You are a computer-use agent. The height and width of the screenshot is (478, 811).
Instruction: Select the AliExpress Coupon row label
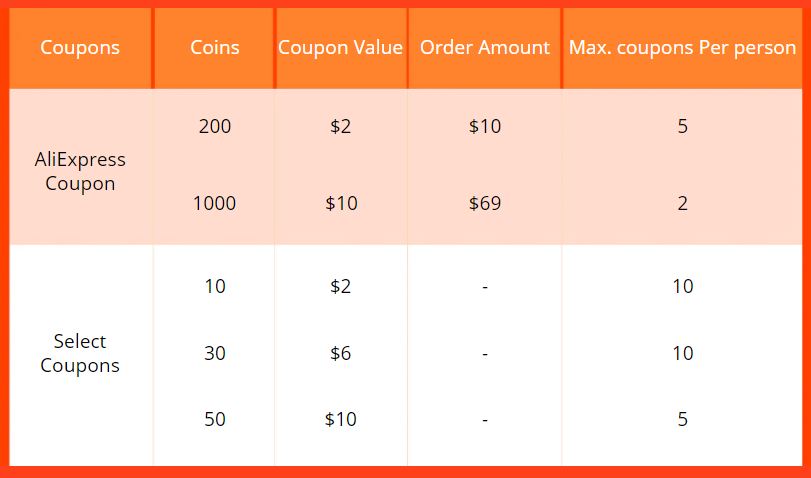tap(80, 171)
